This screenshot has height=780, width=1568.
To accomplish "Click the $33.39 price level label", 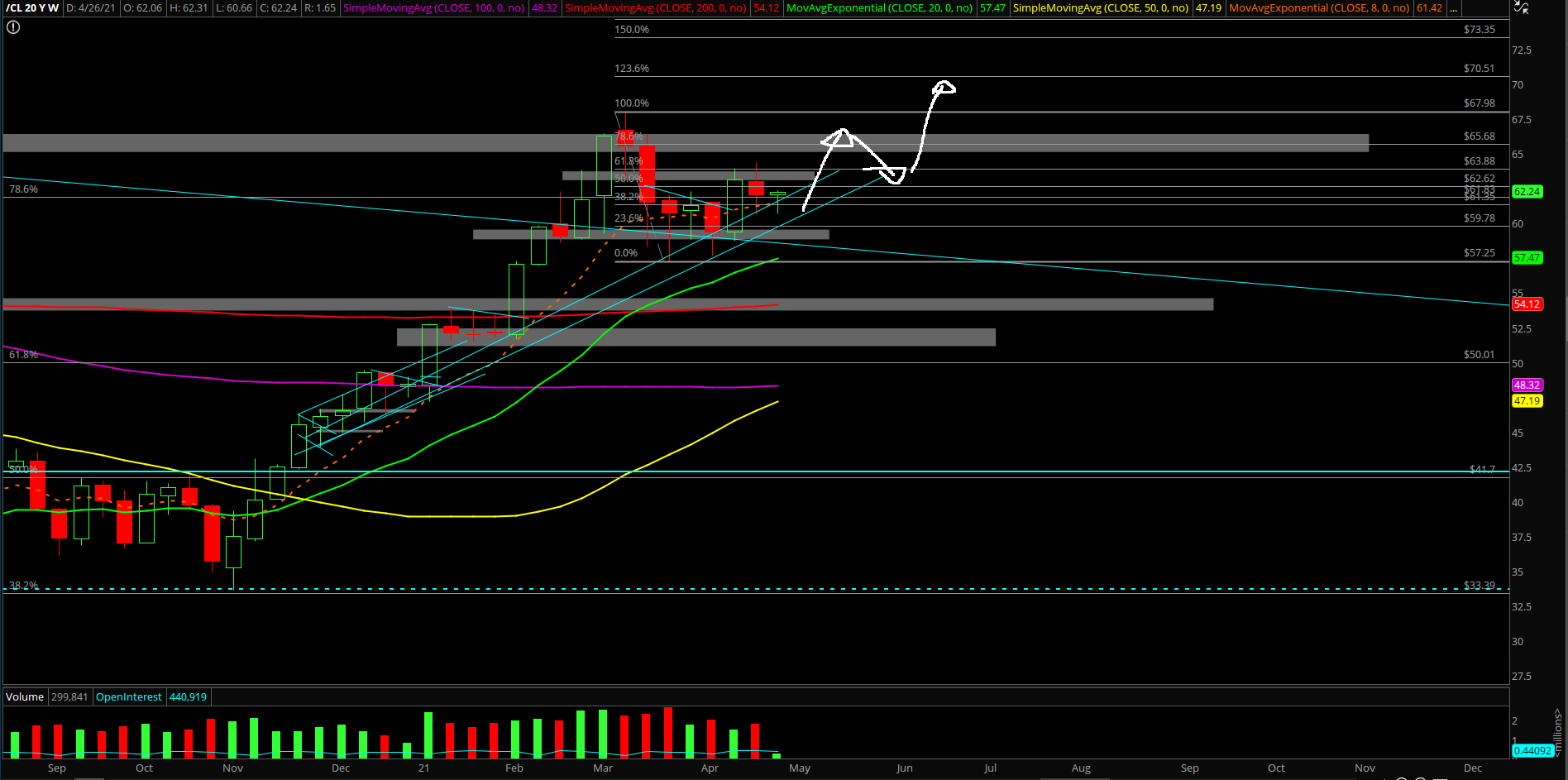I will 1480,585.
